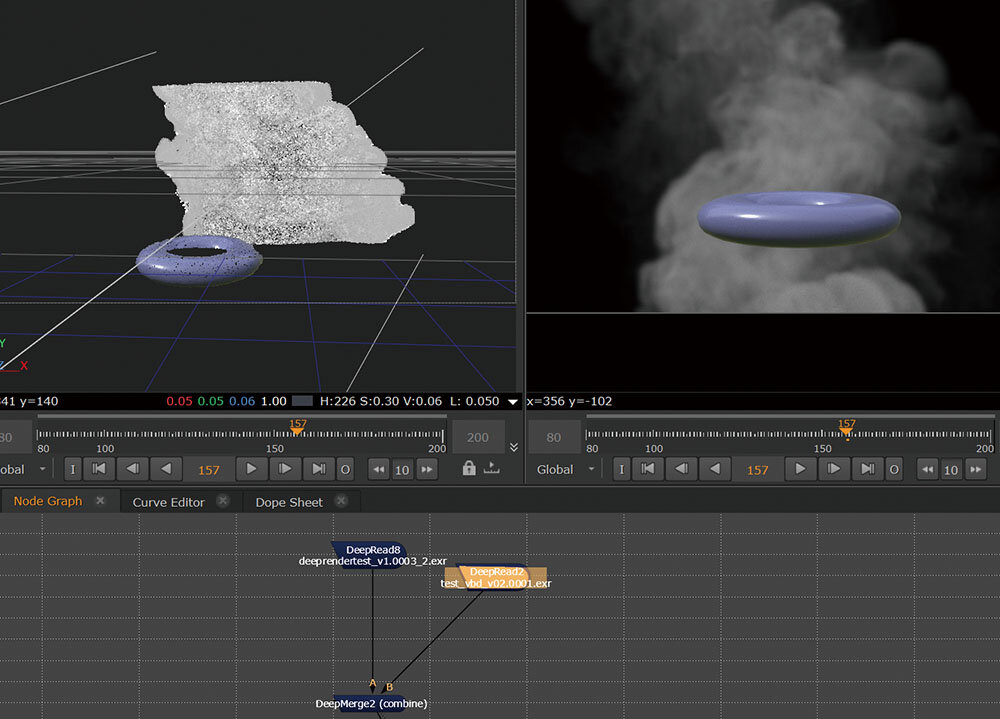Image resolution: width=1000 pixels, height=719 pixels.
Task: Skip forward 10 frames in right viewer
Action: click(x=976, y=469)
